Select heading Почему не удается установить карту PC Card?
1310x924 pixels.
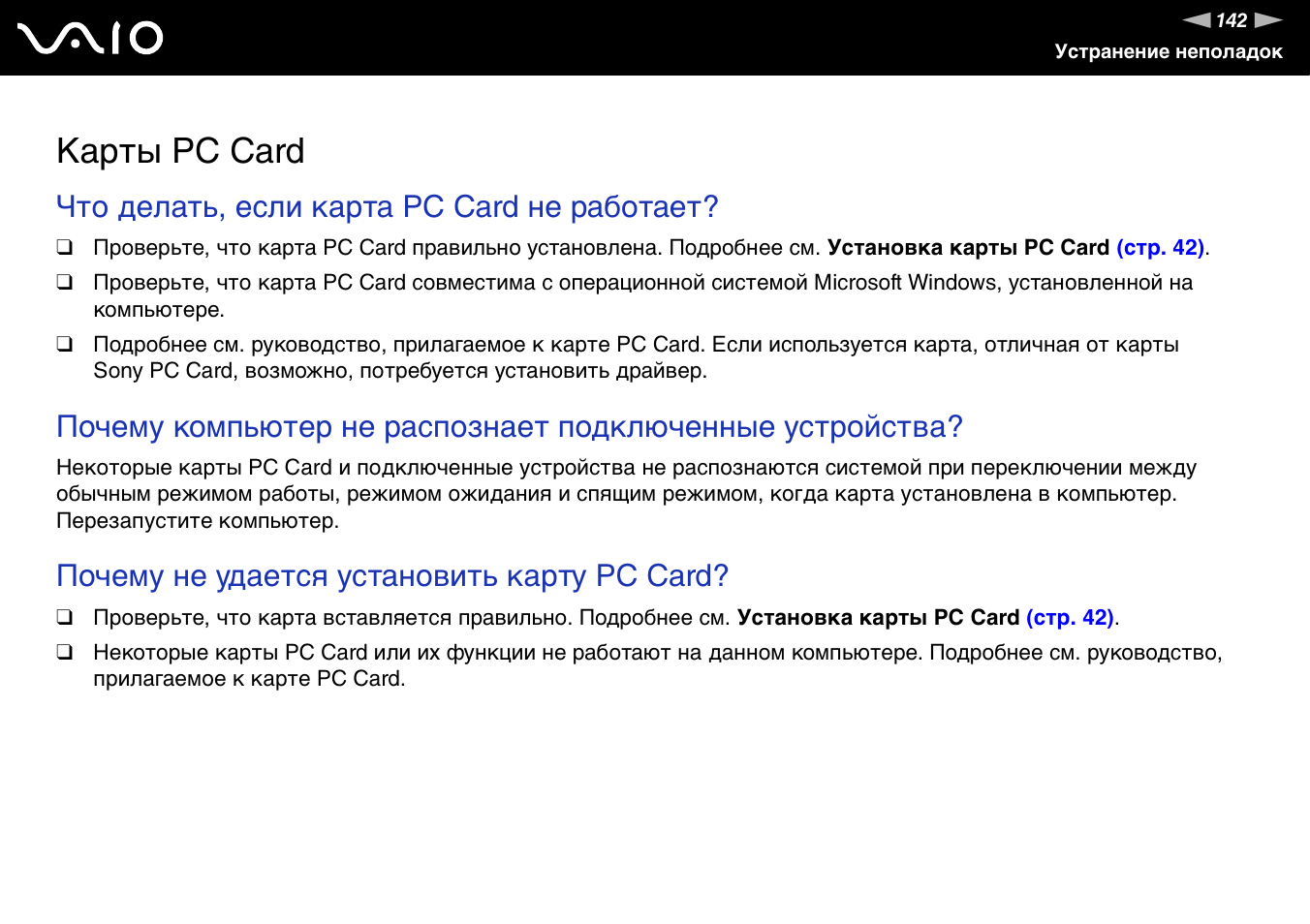point(392,576)
